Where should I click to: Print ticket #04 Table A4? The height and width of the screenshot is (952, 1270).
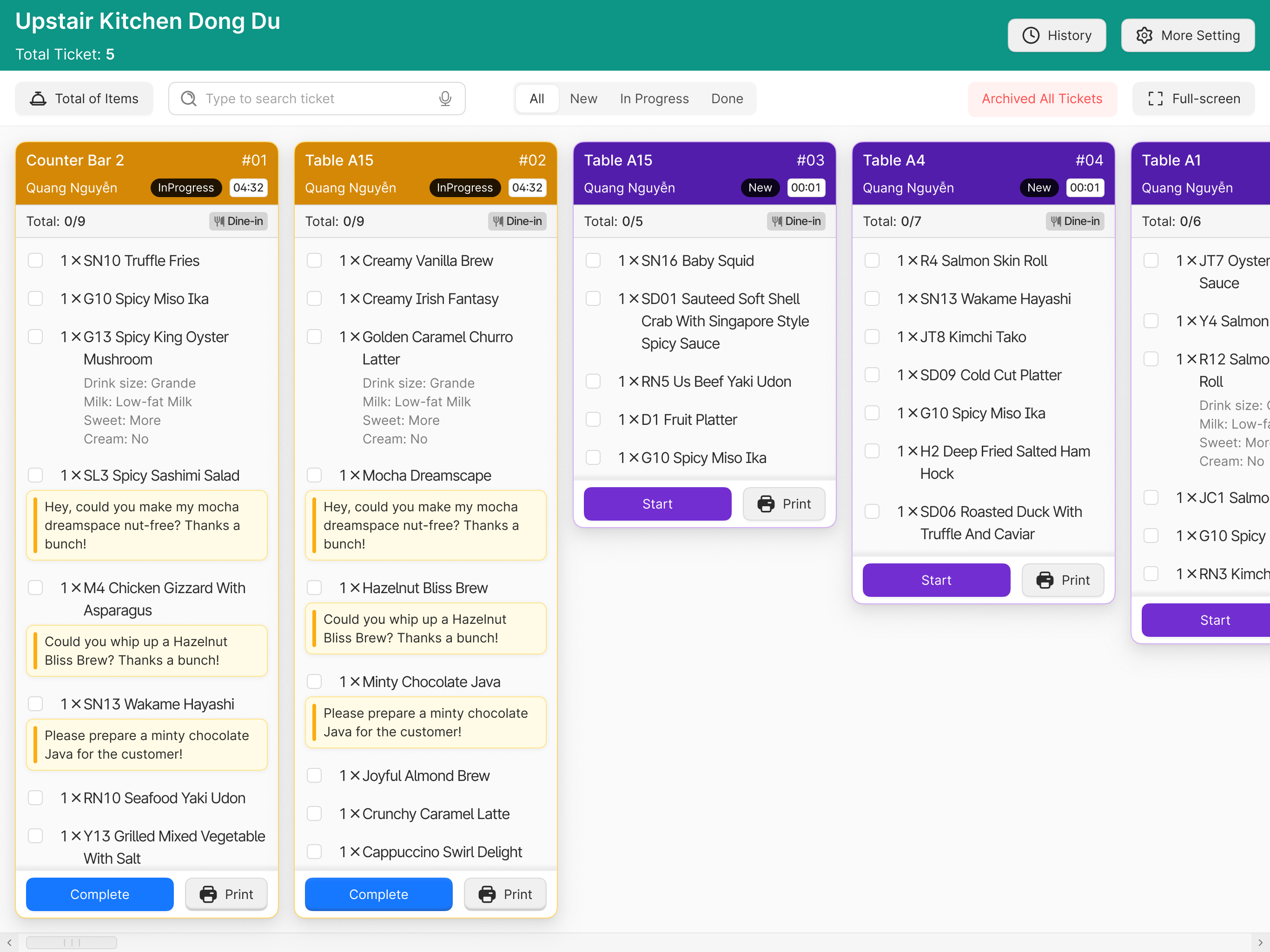tap(1063, 580)
